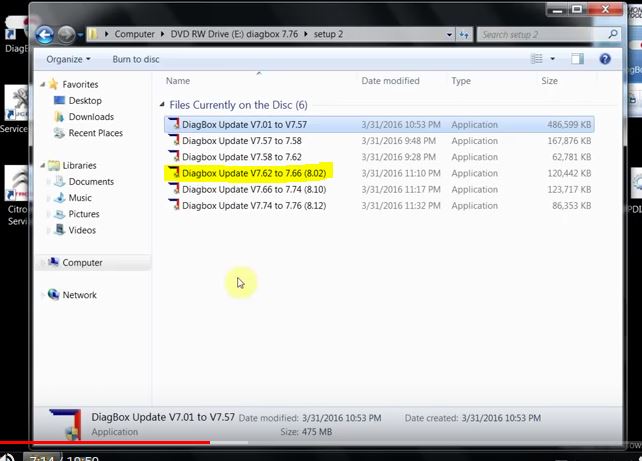The image size is (642, 461).
Task: Open Pictures library
Action: pos(84,214)
